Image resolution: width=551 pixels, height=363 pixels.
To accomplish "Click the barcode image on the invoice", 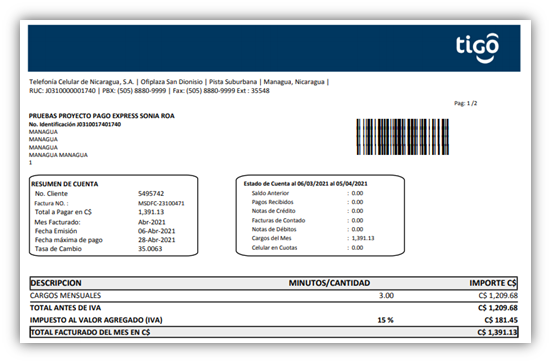I will [402, 137].
